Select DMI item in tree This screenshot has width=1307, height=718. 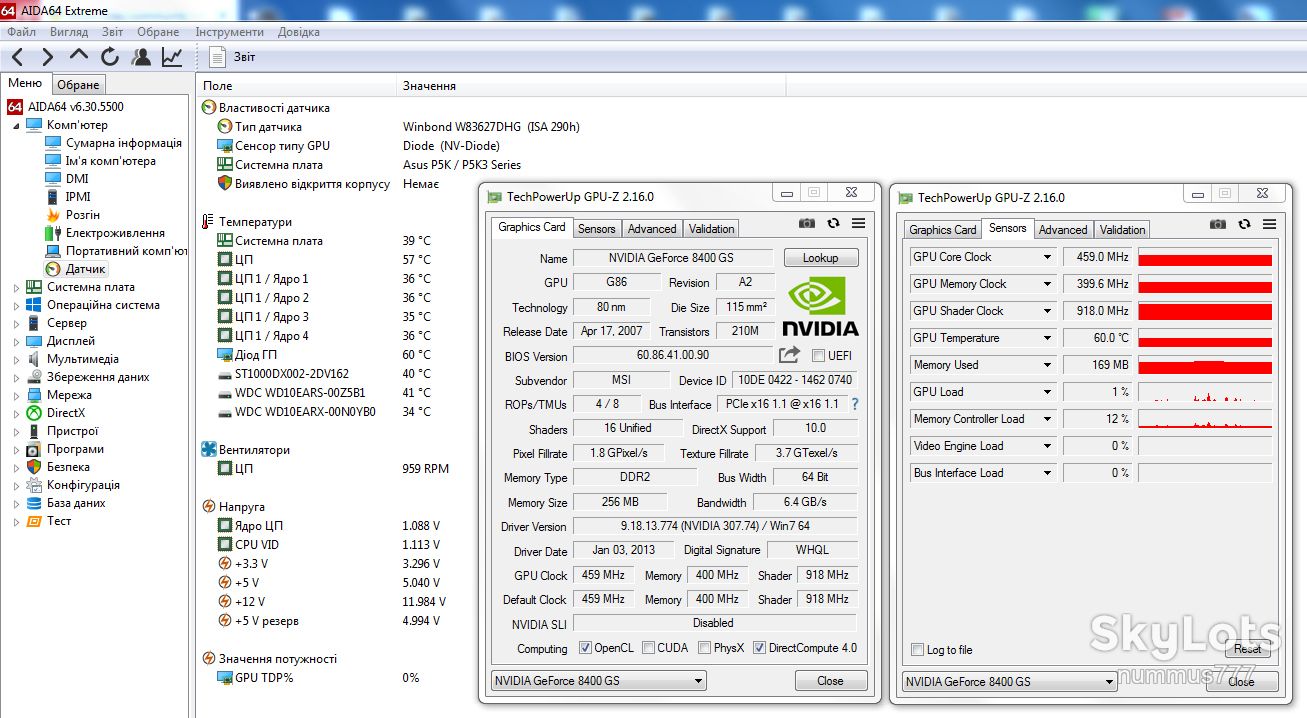(x=77, y=179)
